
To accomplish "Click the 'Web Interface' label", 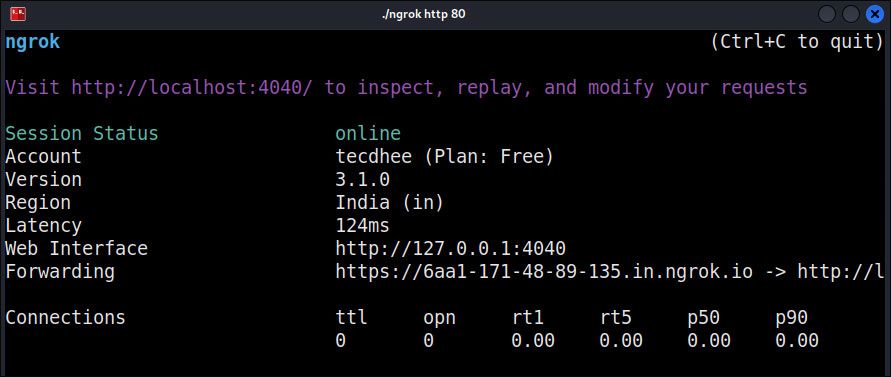I will (77, 248).
